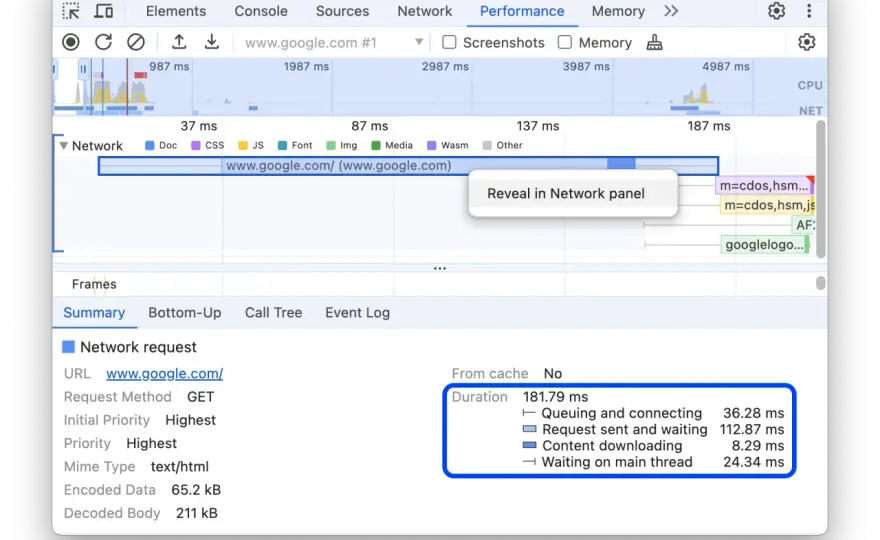Collapse the Network track
This screenshot has height=540, width=880.
pos(64,146)
